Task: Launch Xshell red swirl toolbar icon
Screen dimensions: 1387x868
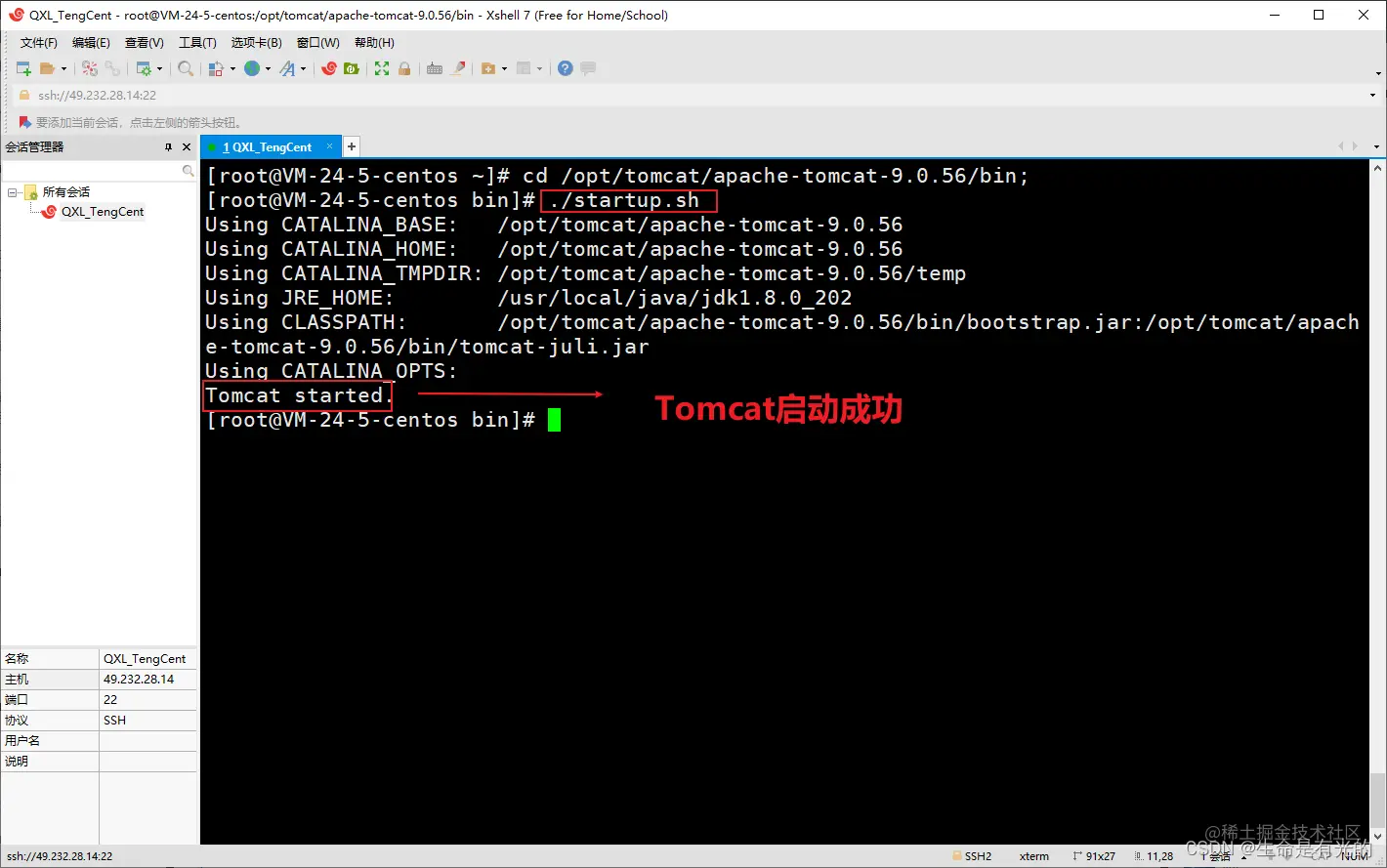Action: point(329,68)
